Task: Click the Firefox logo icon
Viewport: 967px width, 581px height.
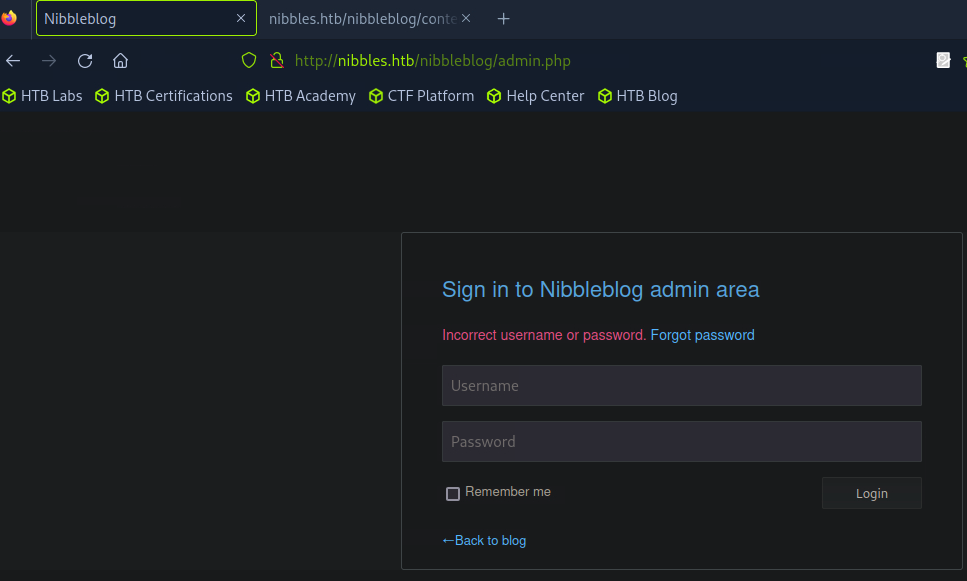Action: (x=9, y=18)
